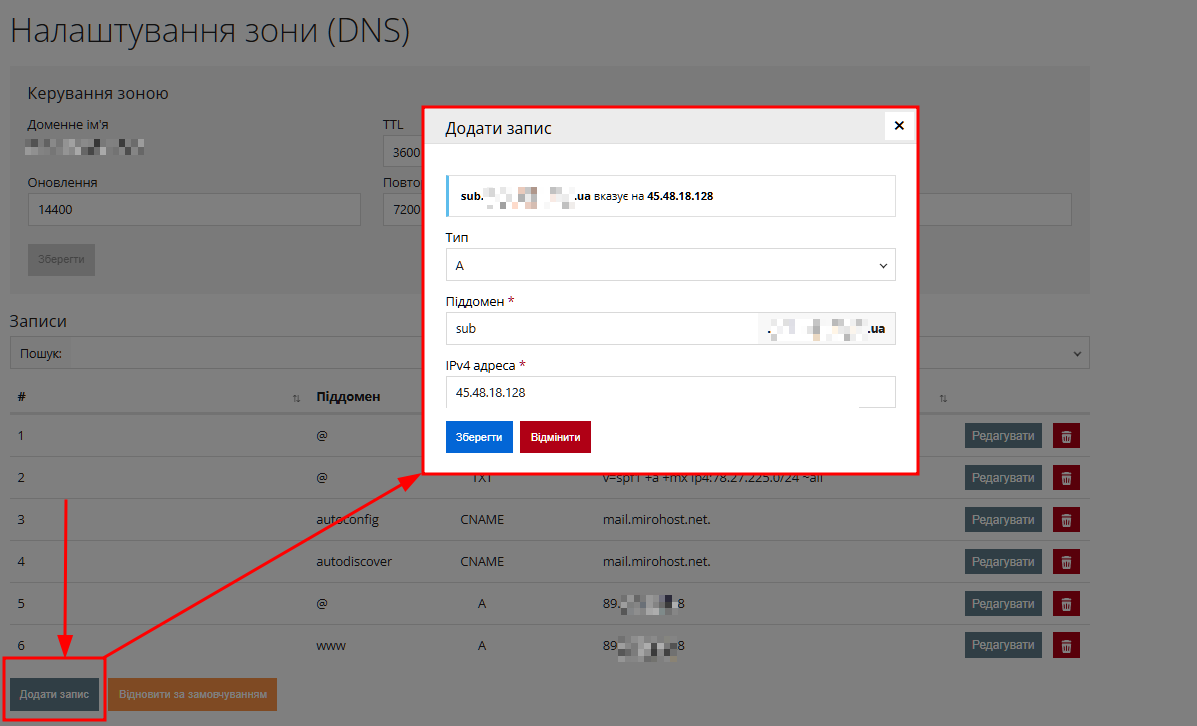
Task: Click the IPv4 адреса input field
Action: pos(670,392)
